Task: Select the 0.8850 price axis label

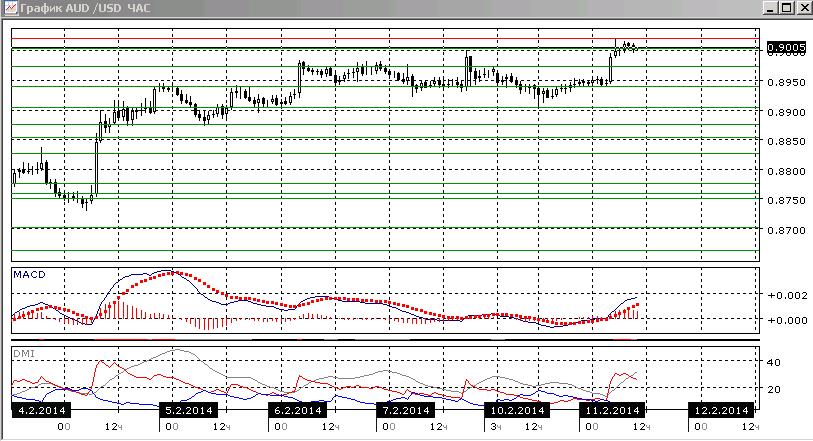Action: click(x=787, y=141)
